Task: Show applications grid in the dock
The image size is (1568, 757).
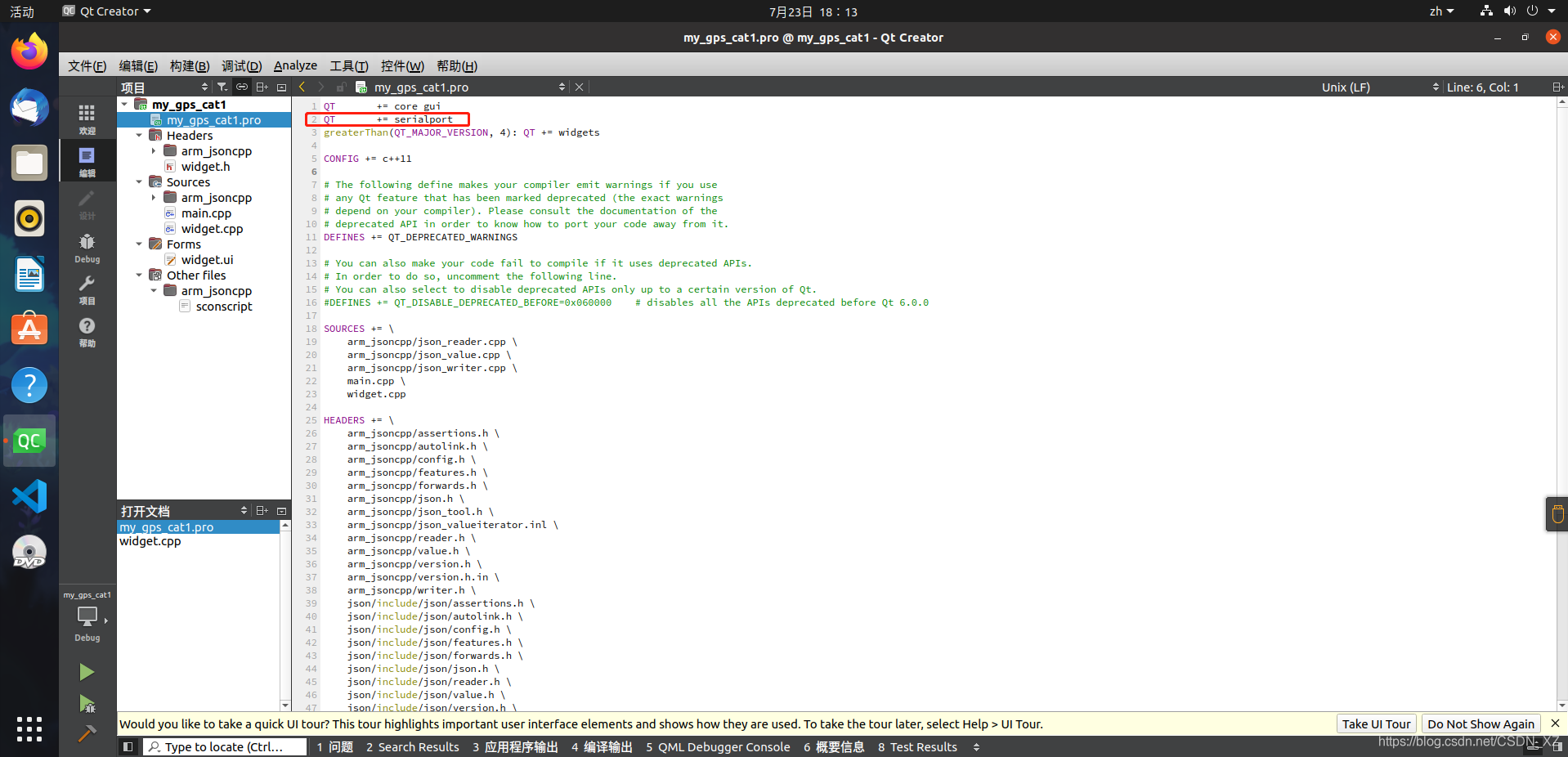Action: click(29, 728)
